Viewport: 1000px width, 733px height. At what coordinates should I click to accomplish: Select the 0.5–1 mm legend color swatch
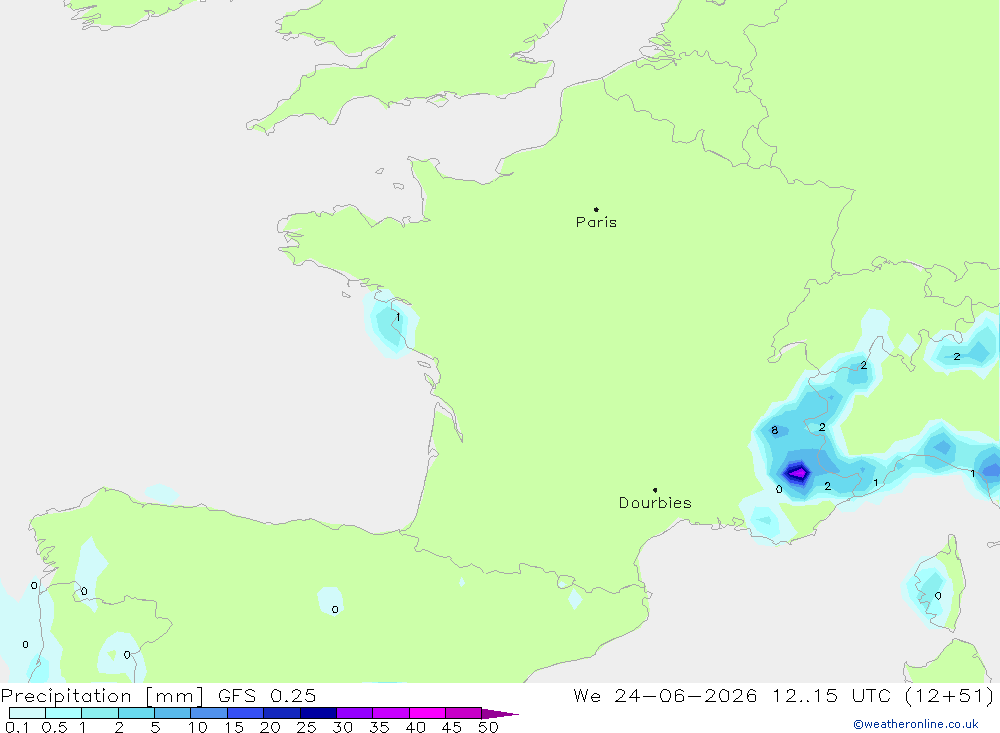coord(64,713)
